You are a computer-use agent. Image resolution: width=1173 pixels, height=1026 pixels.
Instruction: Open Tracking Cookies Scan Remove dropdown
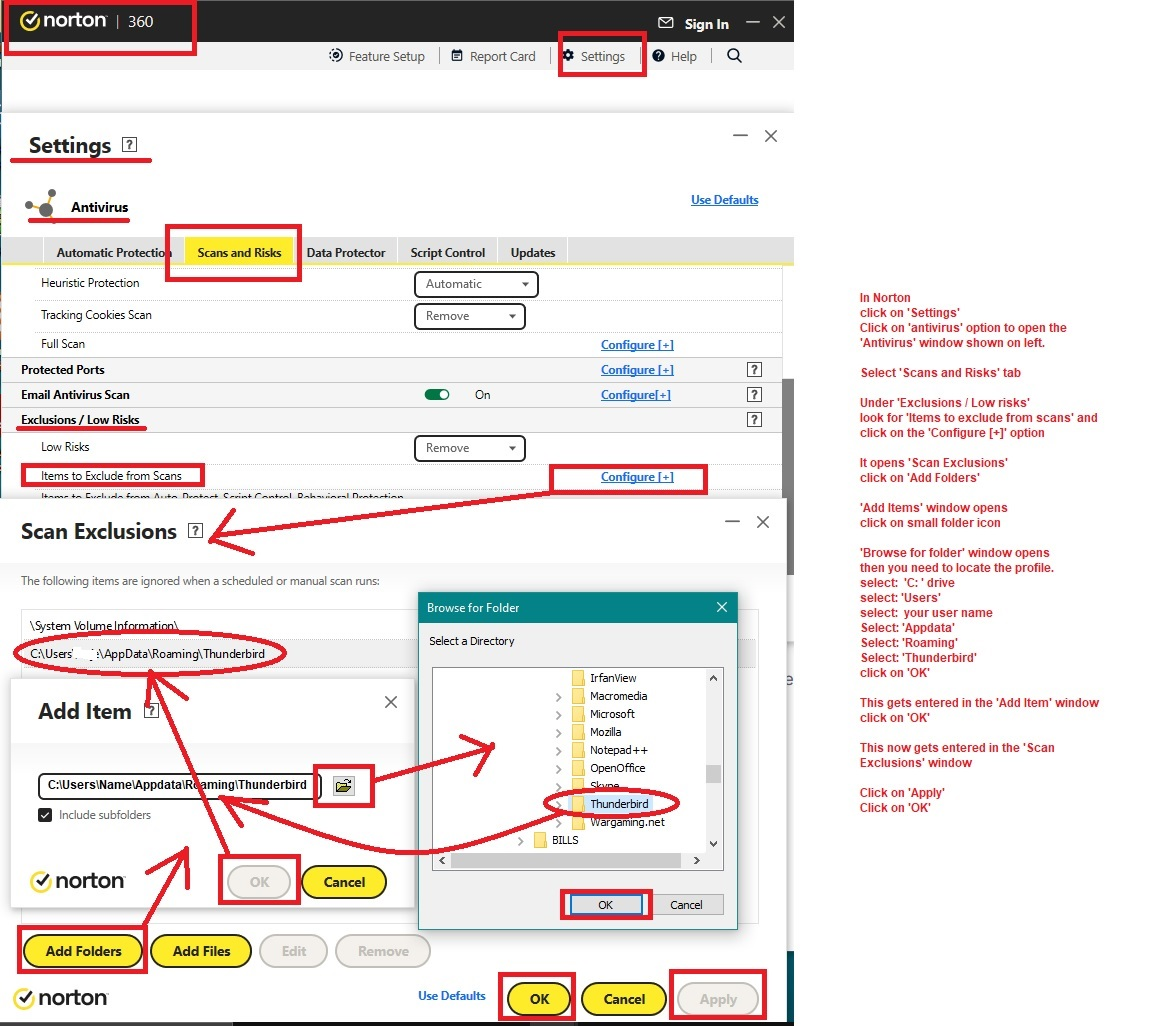[470, 316]
